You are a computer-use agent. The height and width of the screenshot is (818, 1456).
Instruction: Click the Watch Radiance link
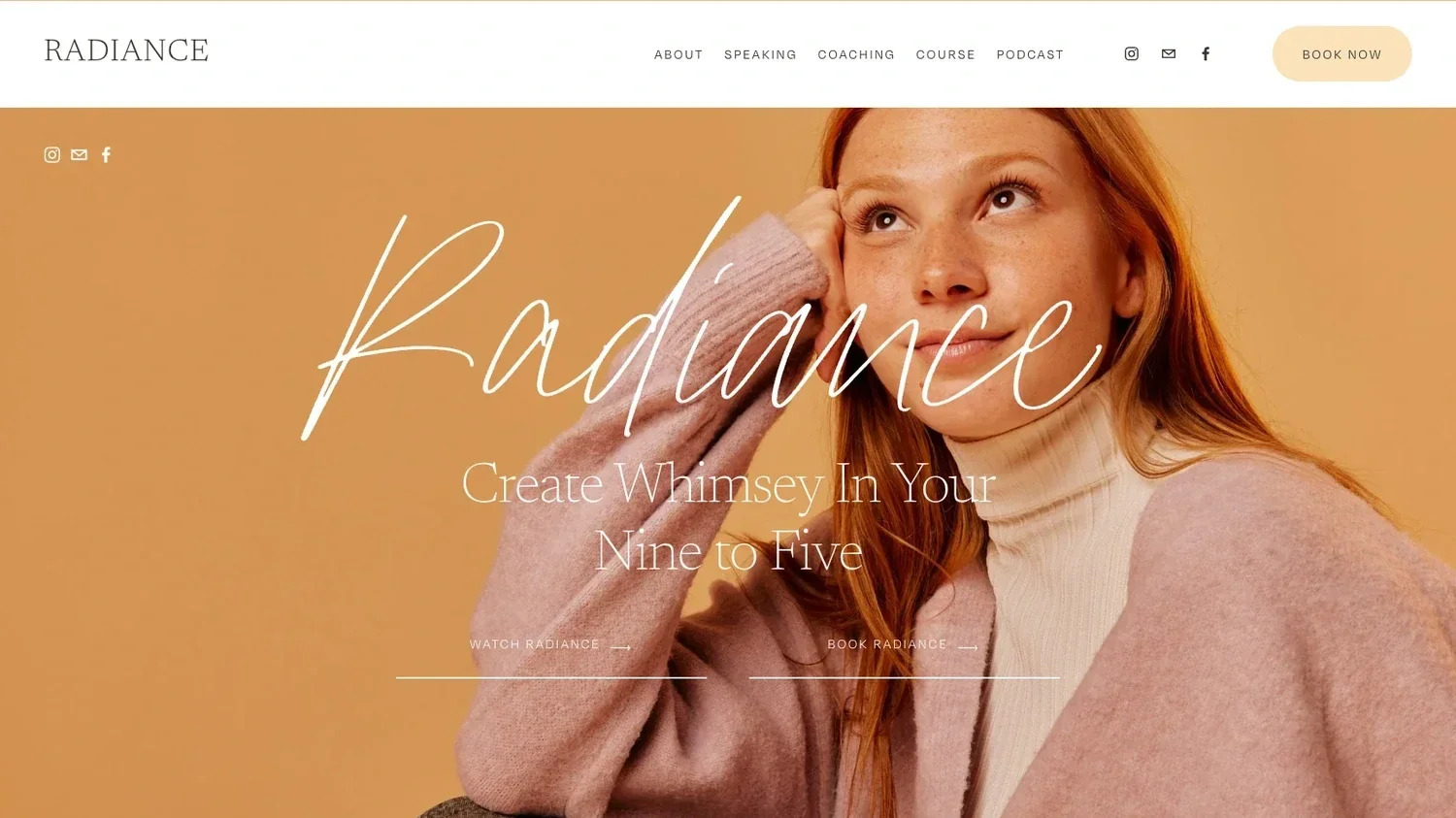[x=535, y=644]
